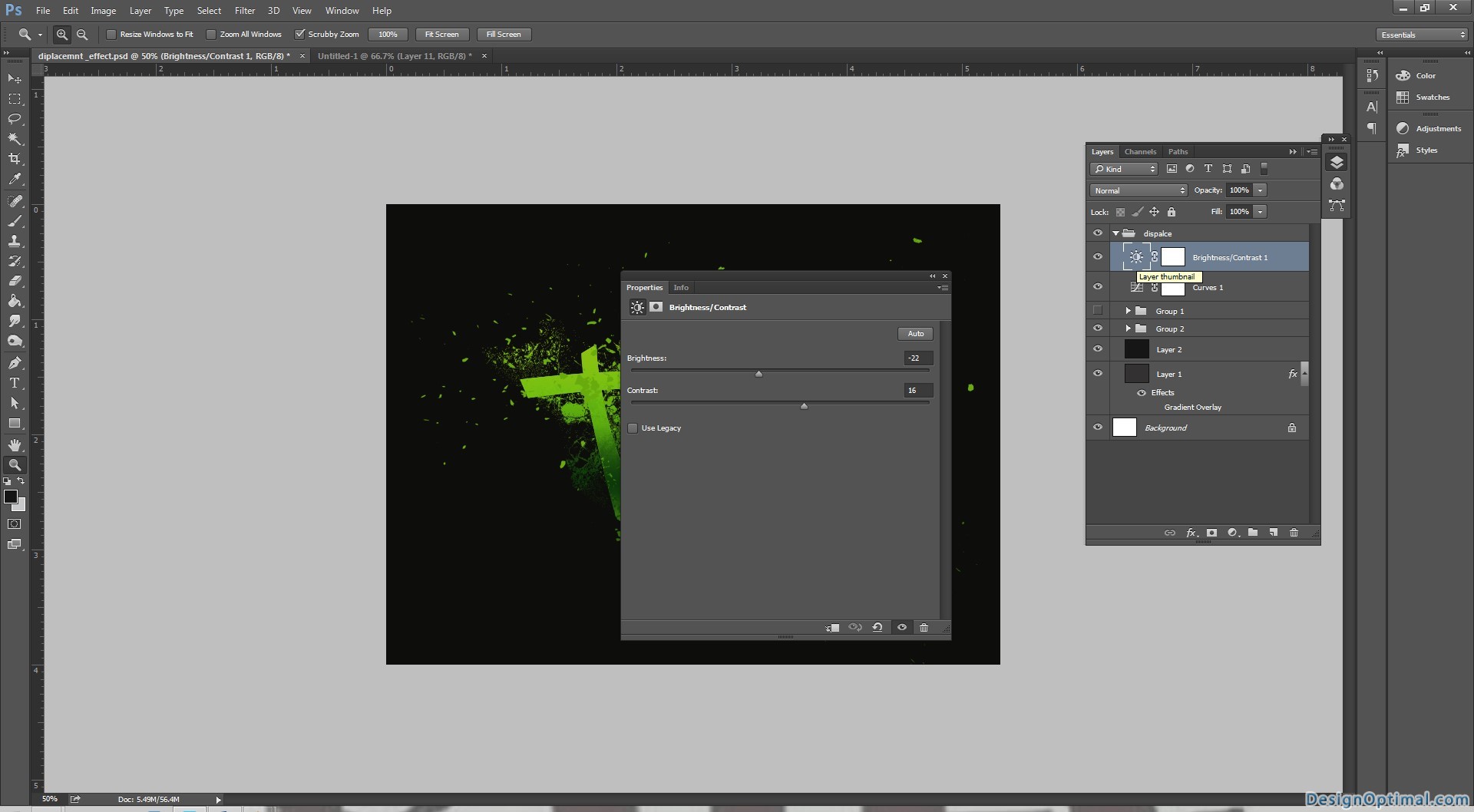The image size is (1474, 812).
Task: Create new adjustment layer icon in Layers panel
Action: click(x=1232, y=533)
